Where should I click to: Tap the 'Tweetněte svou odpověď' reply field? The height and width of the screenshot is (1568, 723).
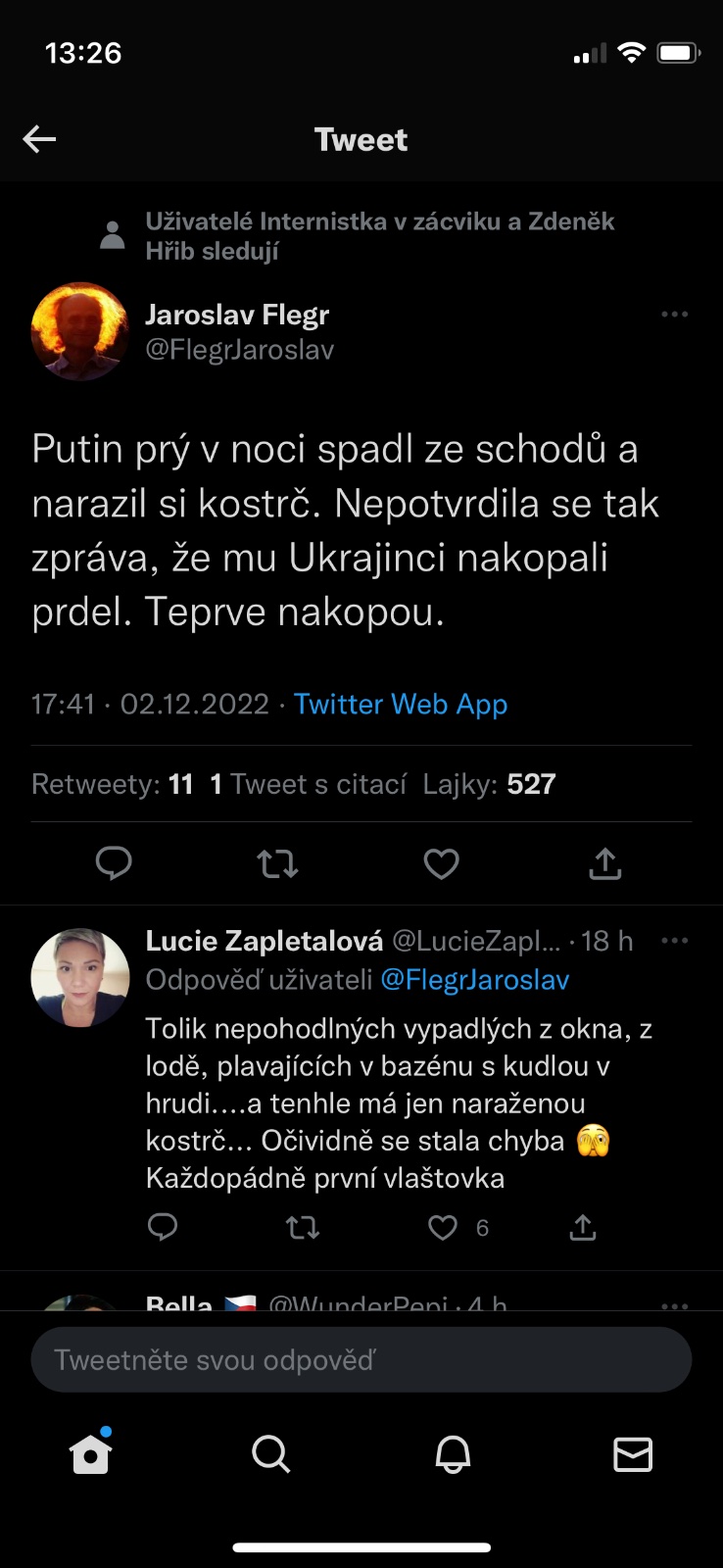coord(361,1360)
